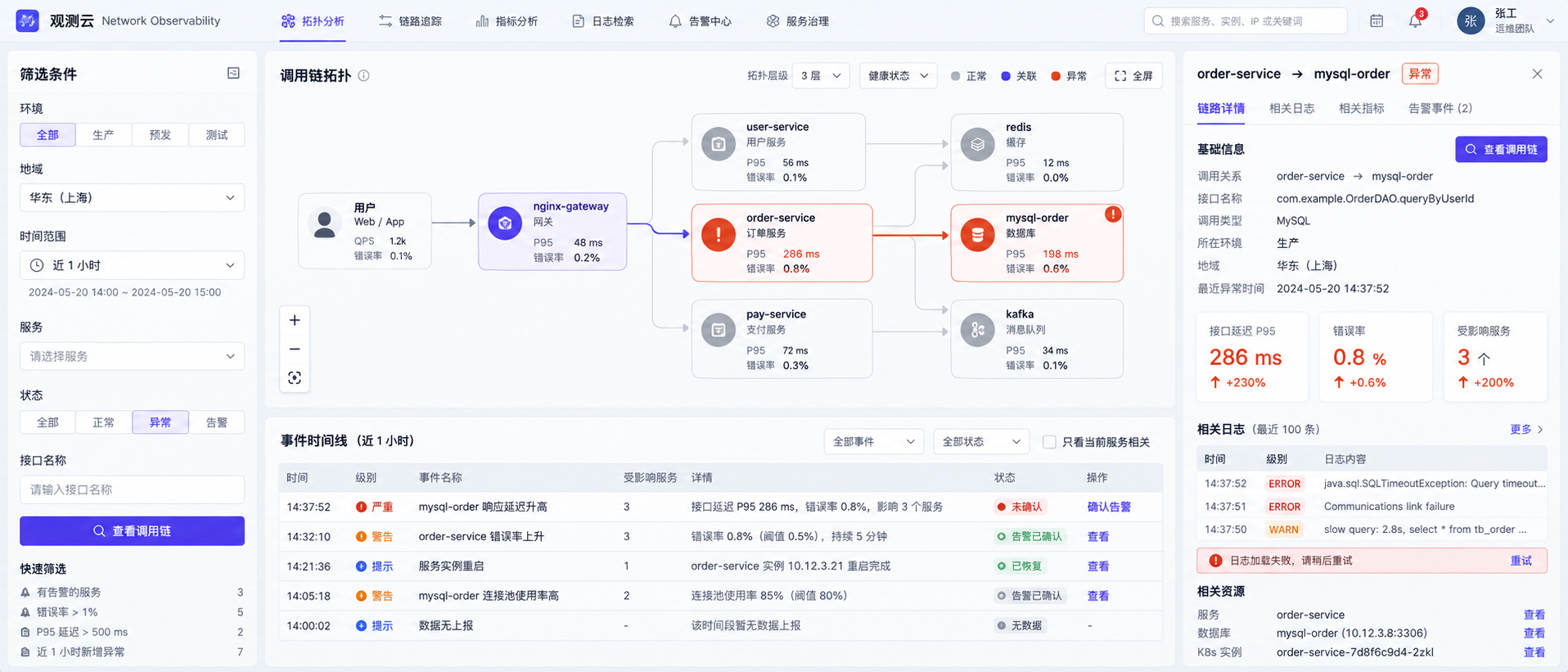Close the order-service detail panel
The height and width of the screenshot is (672, 1568).
1537,74
